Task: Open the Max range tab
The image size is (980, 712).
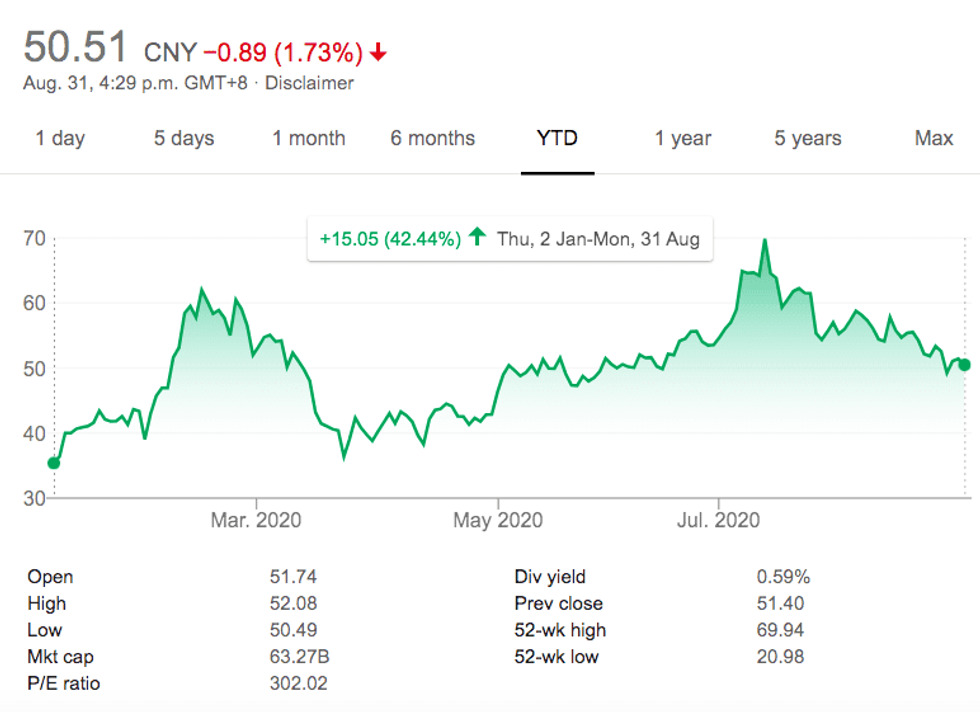Action: [934, 138]
